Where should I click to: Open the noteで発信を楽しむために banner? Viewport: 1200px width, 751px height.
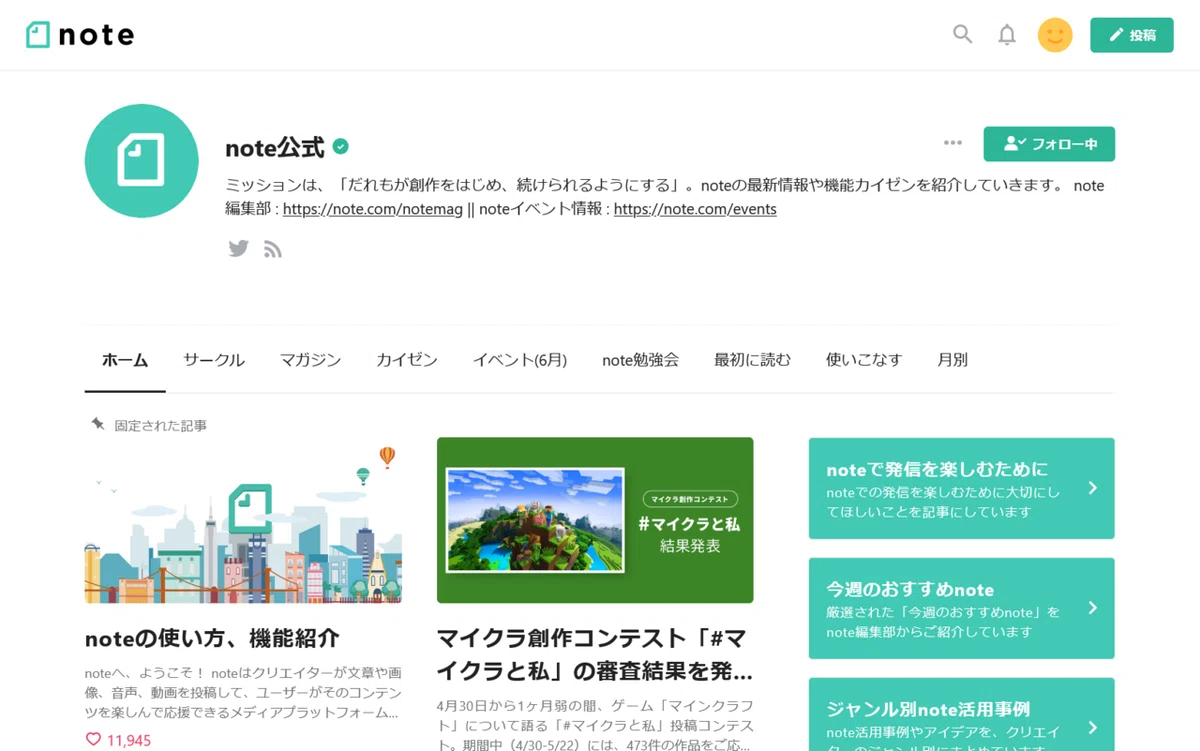pyautogui.click(x=961, y=488)
